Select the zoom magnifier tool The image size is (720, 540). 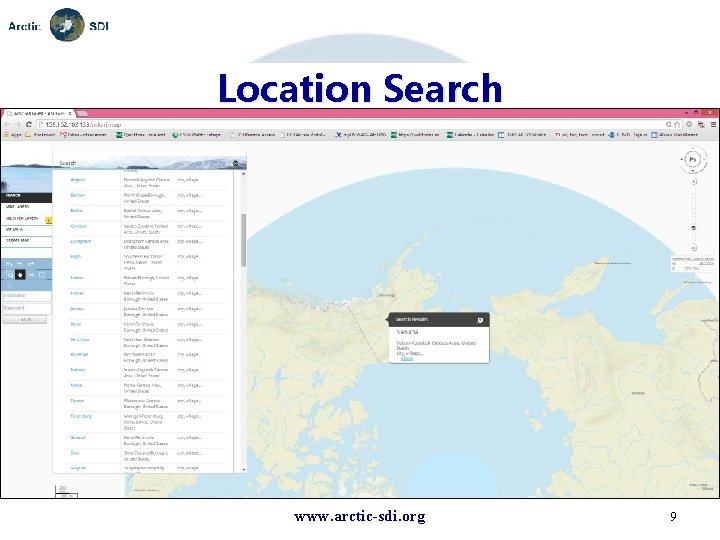(x=10, y=275)
